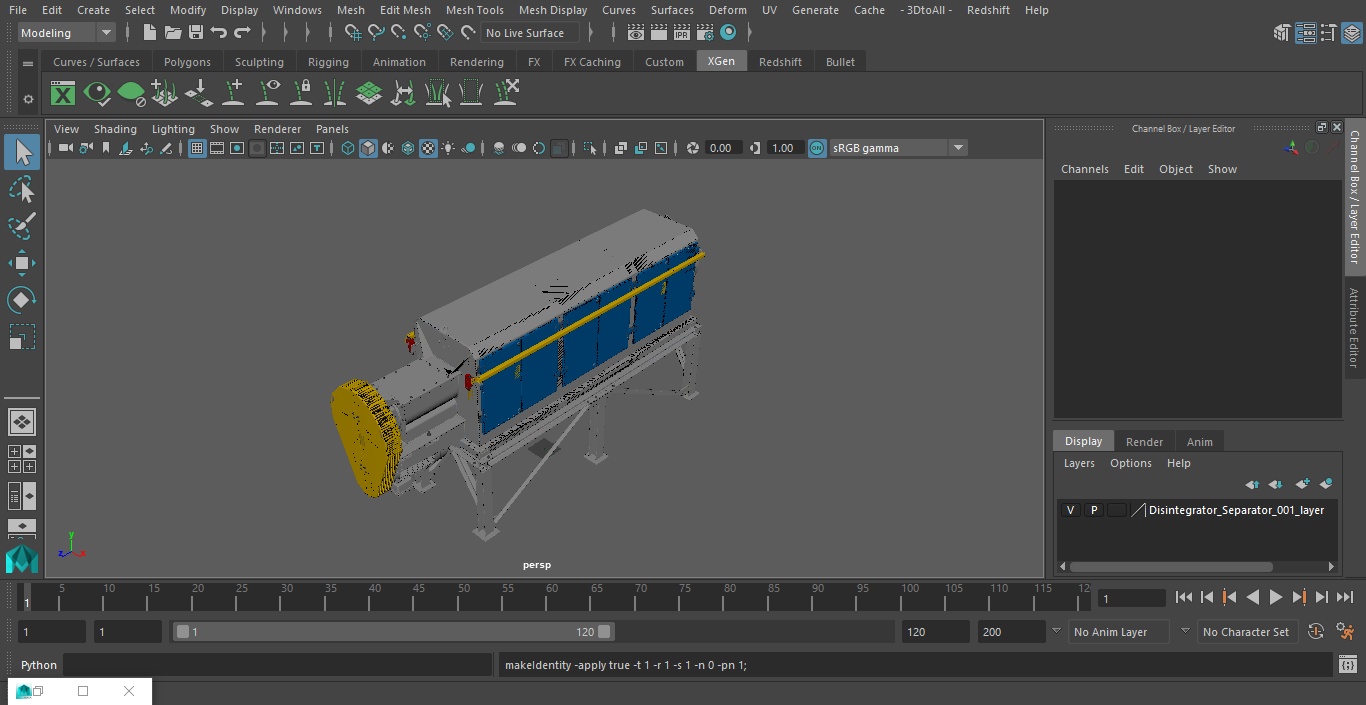
Task: Open the File menu
Action: (18, 10)
